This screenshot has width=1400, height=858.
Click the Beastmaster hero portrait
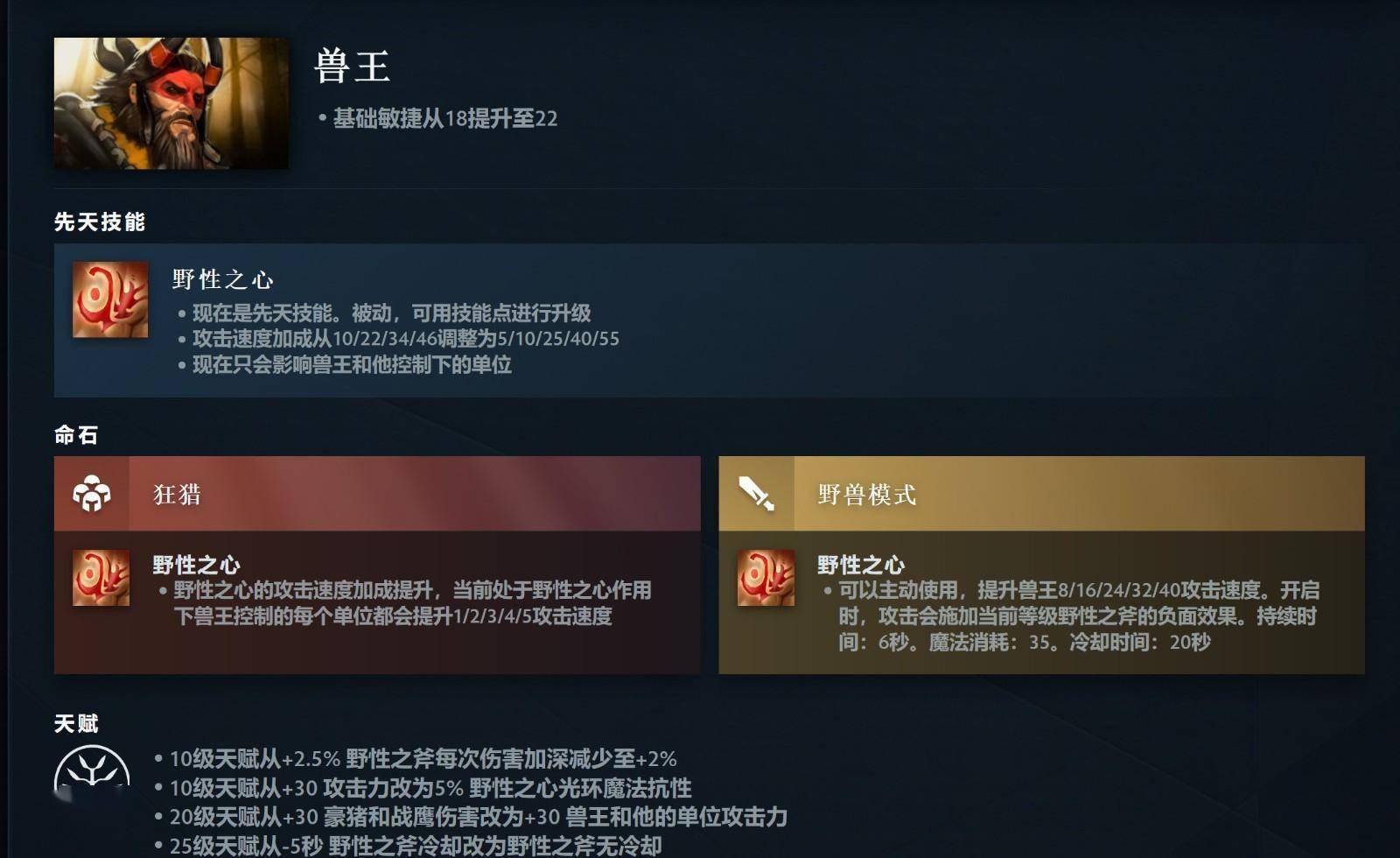pyautogui.click(x=171, y=103)
